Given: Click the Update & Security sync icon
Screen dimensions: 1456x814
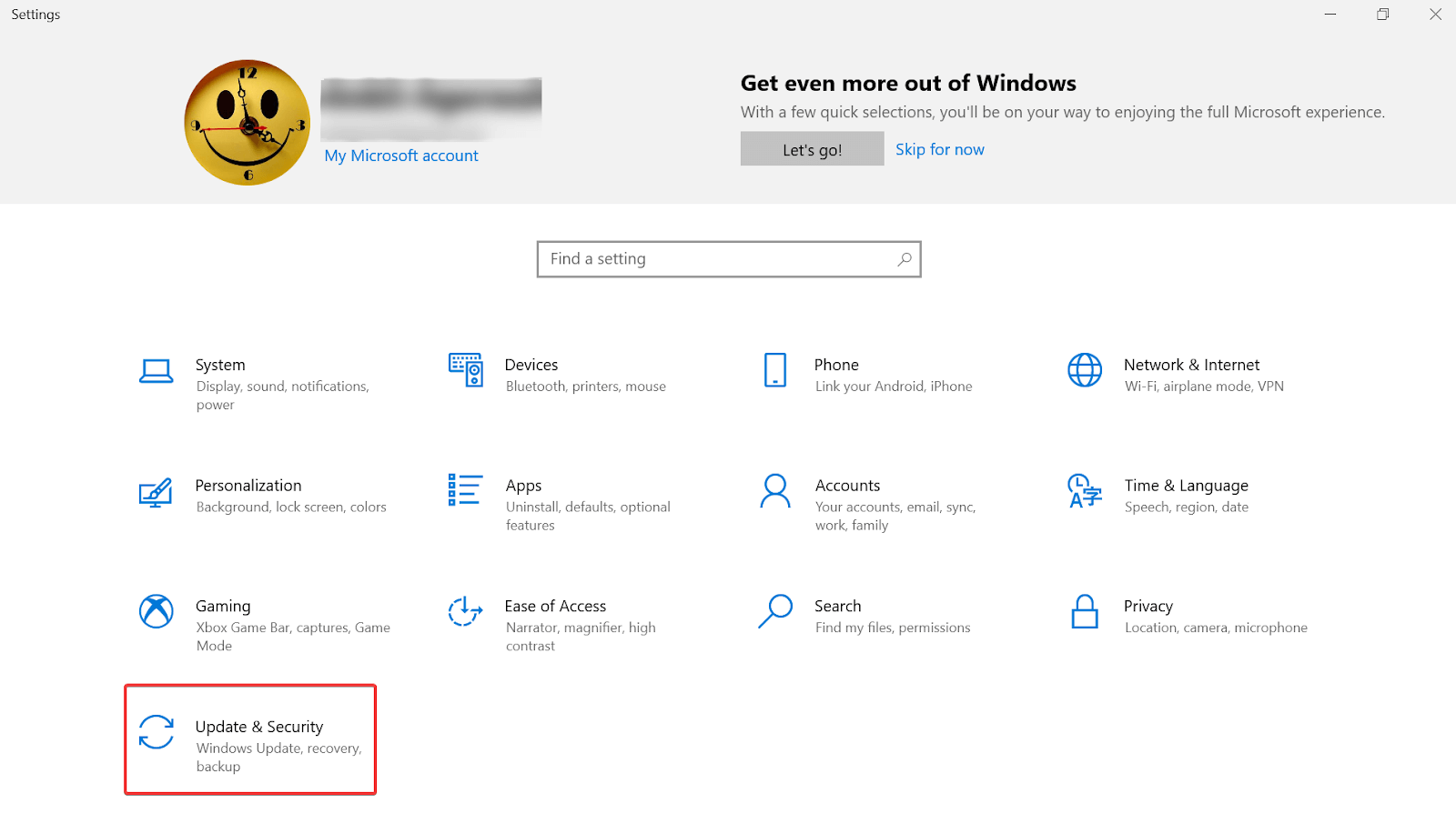Looking at the screenshot, I should [x=157, y=732].
